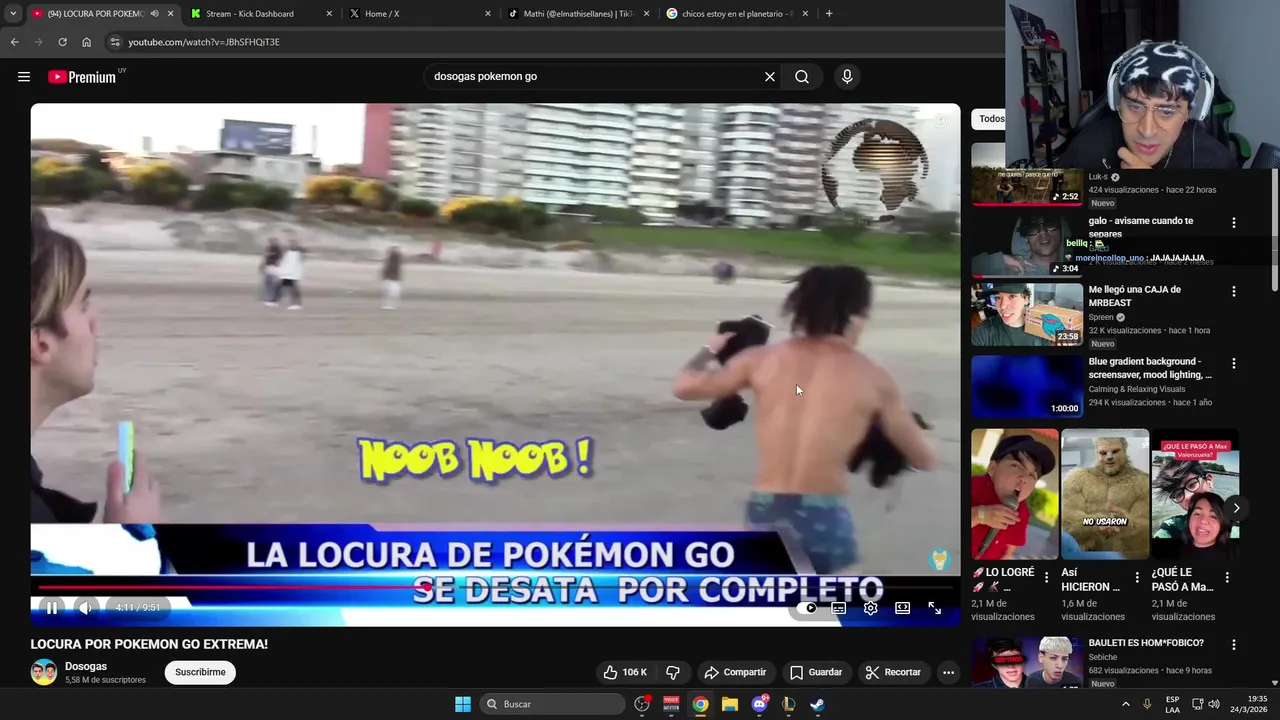This screenshot has width=1280, height=720.
Task: Clip the video with Recortar
Action: (x=893, y=672)
